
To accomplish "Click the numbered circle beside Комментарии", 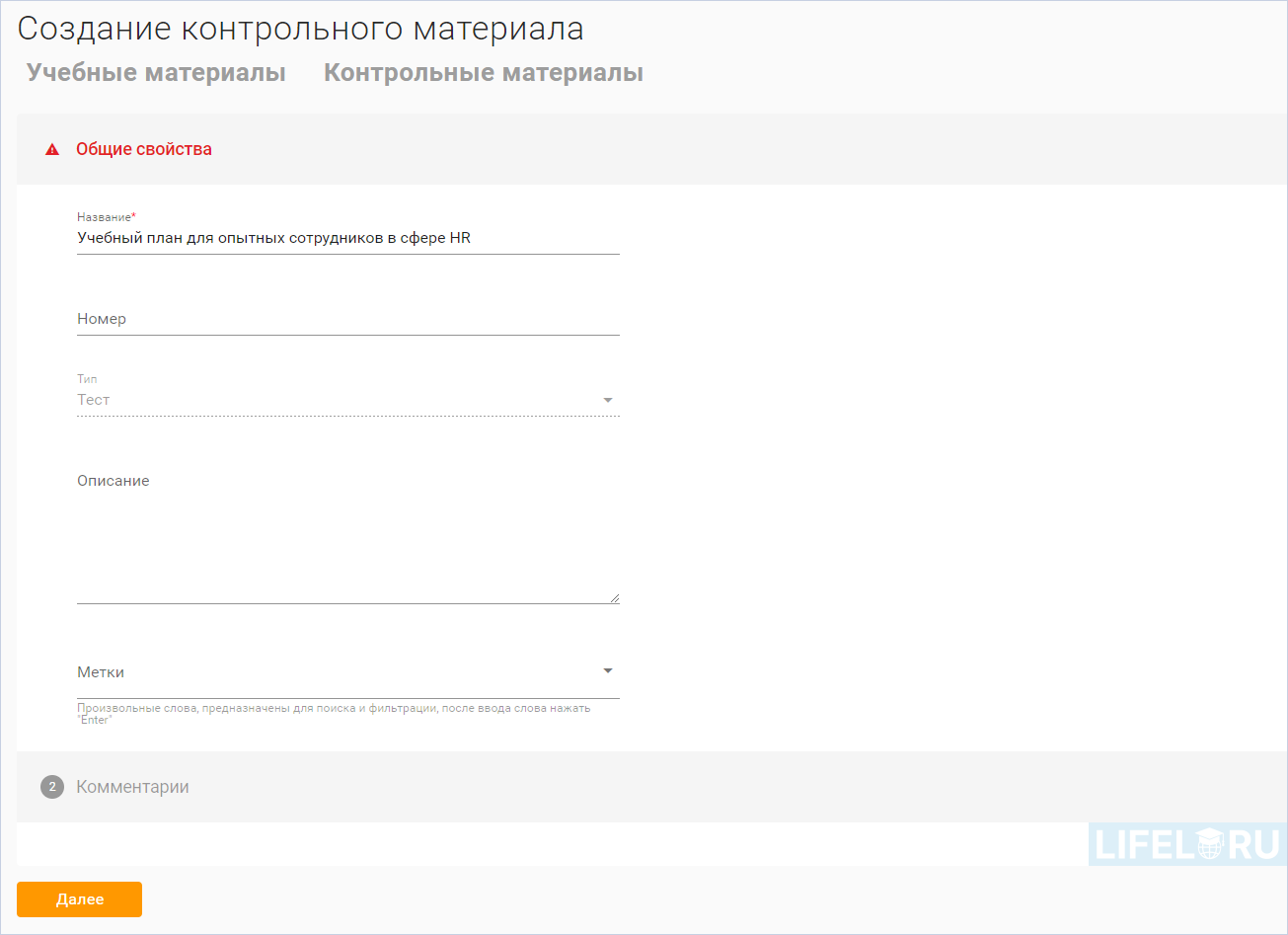I will (x=51, y=787).
